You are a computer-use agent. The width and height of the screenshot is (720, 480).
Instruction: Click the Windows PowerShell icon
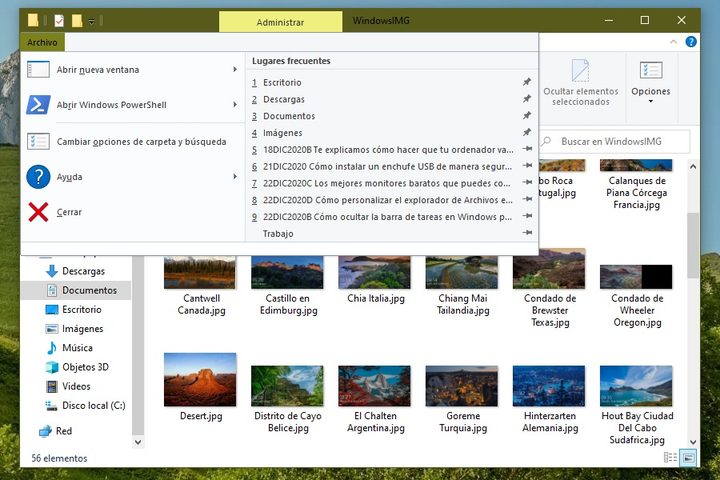pyautogui.click(x=38, y=105)
